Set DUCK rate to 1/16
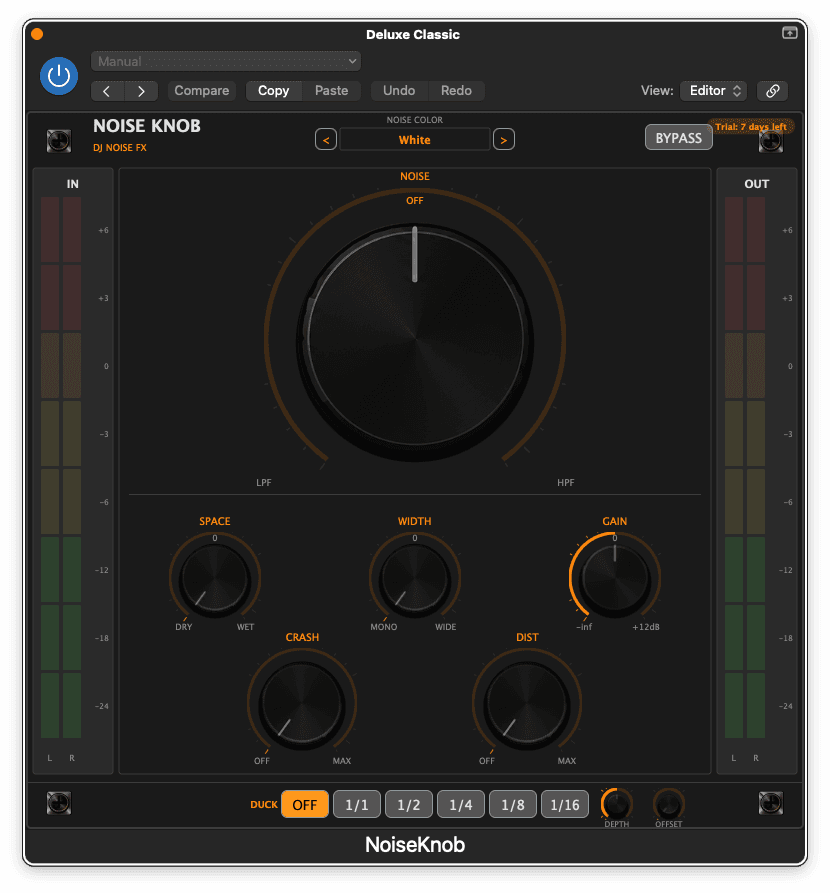The height and width of the screenshot is (893, 830). 565,804
